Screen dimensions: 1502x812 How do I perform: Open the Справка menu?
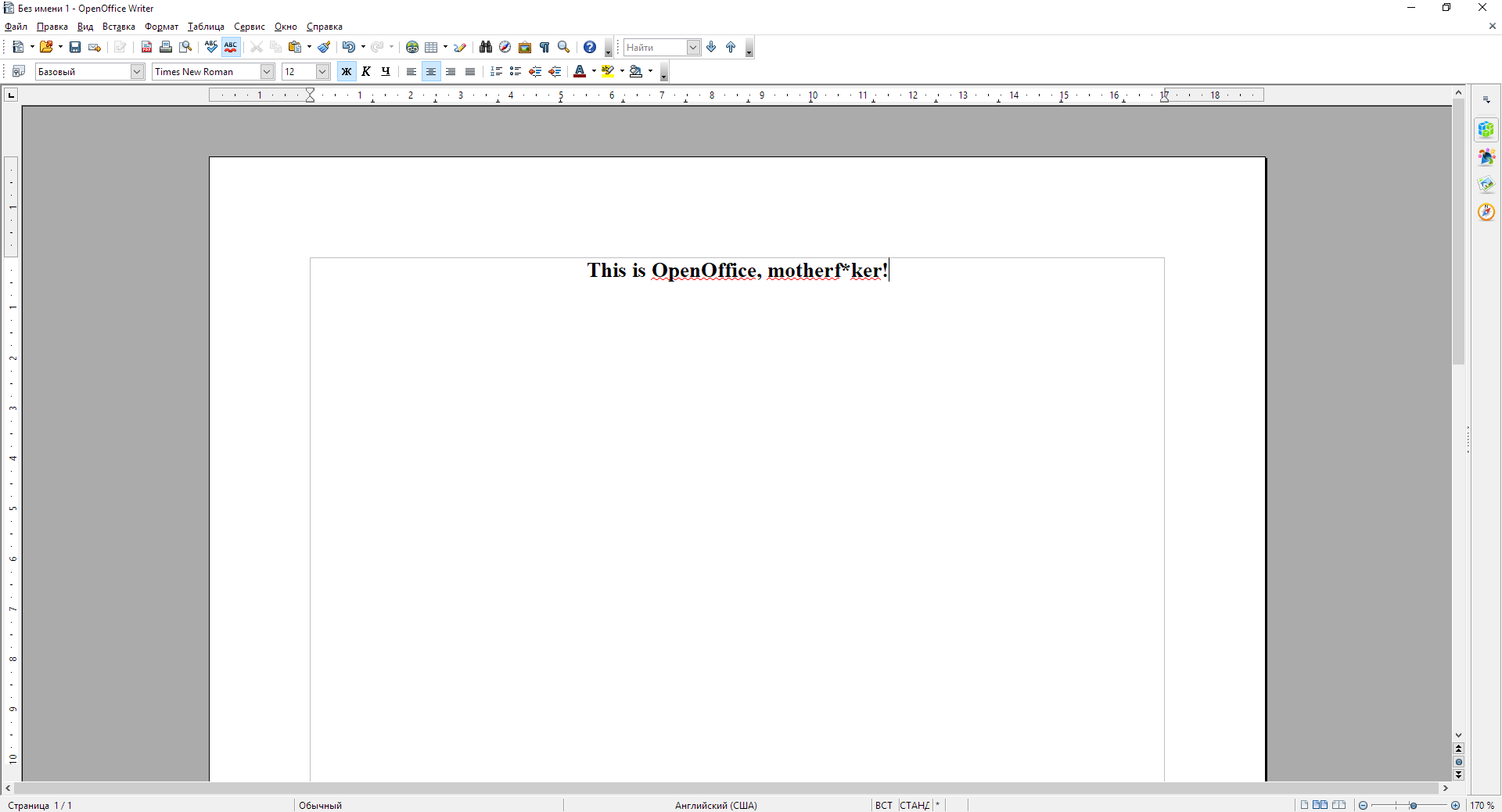(x=325, y=27)
